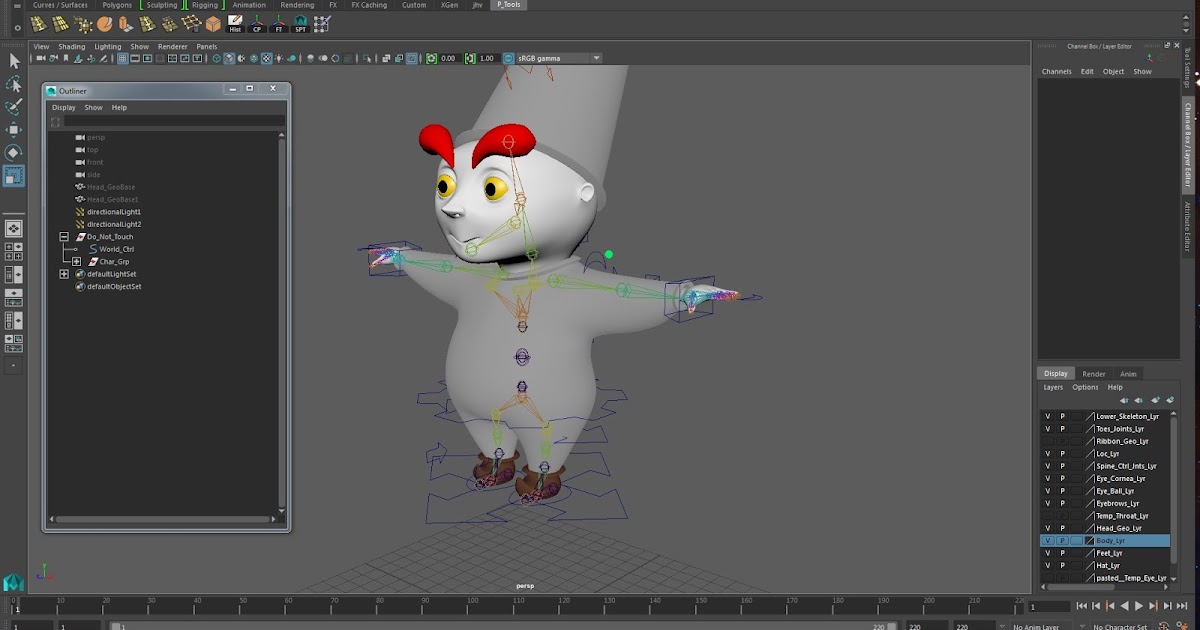Image resolution: width=1200 pixels, height=630 pixels.
Task: Click the orange cube icon on the shelf
Action: (212, 23)
